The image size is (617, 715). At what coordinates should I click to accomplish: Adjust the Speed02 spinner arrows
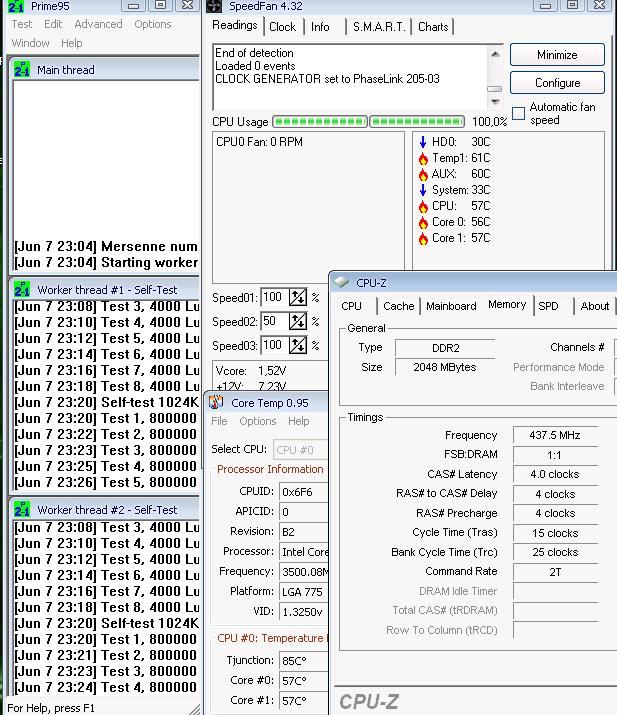[298, 321]
